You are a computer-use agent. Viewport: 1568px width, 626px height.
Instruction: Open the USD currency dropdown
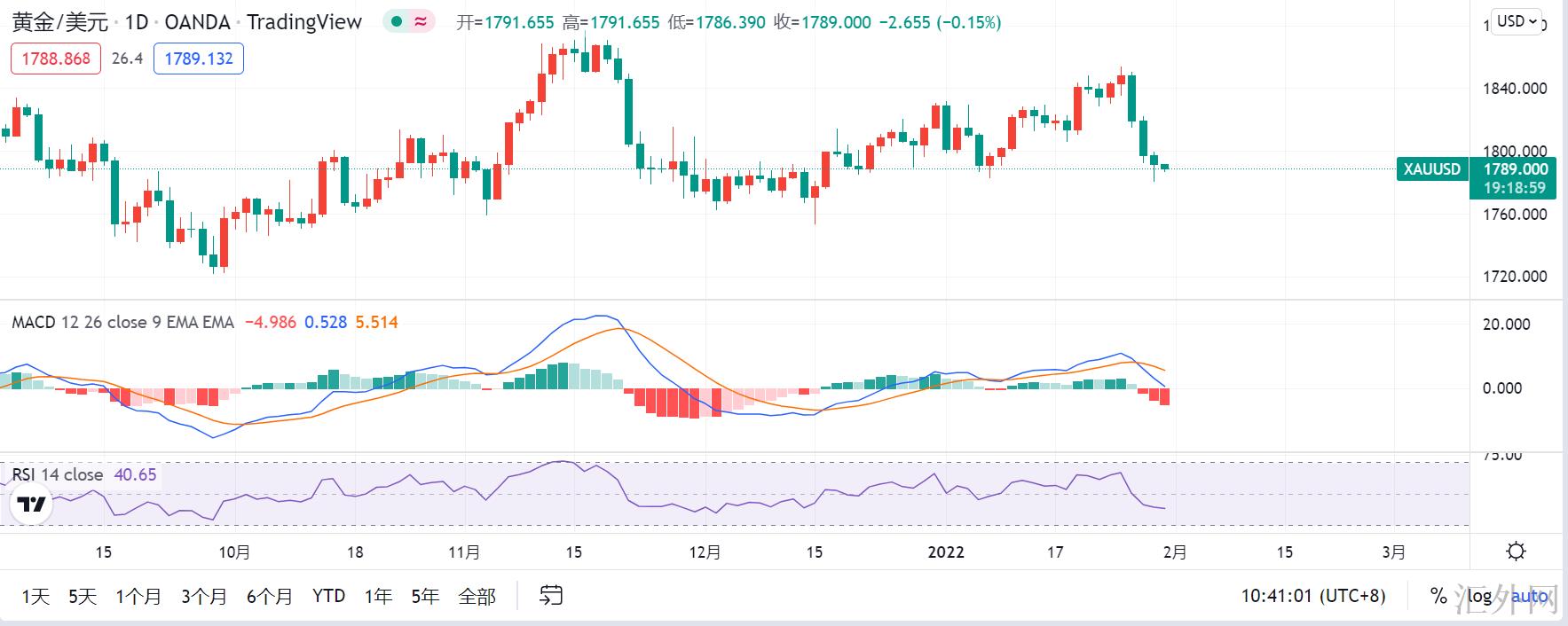[x=1517, y=21]
